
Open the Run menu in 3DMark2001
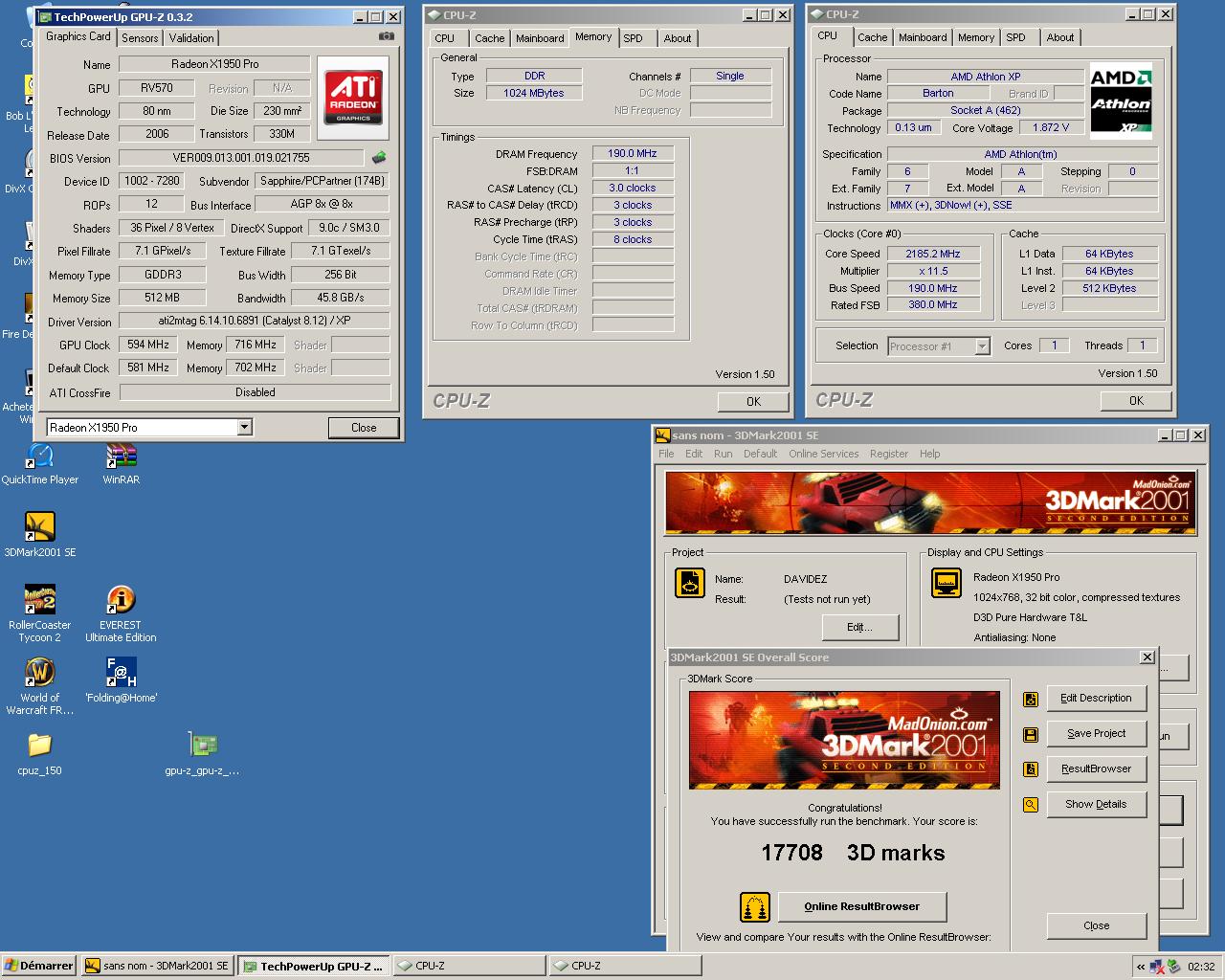pyautogui.click(x=724, y=454)
